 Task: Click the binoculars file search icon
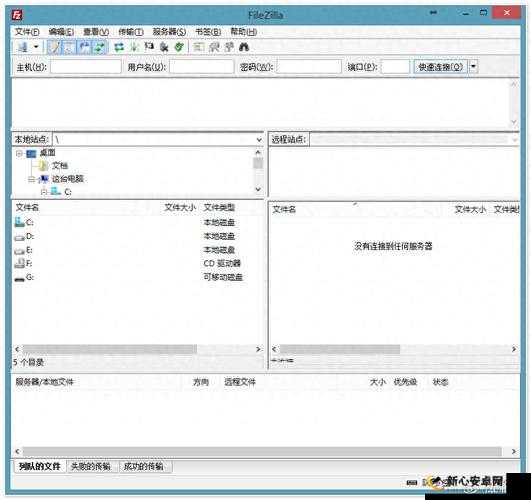tap(244, 47)
